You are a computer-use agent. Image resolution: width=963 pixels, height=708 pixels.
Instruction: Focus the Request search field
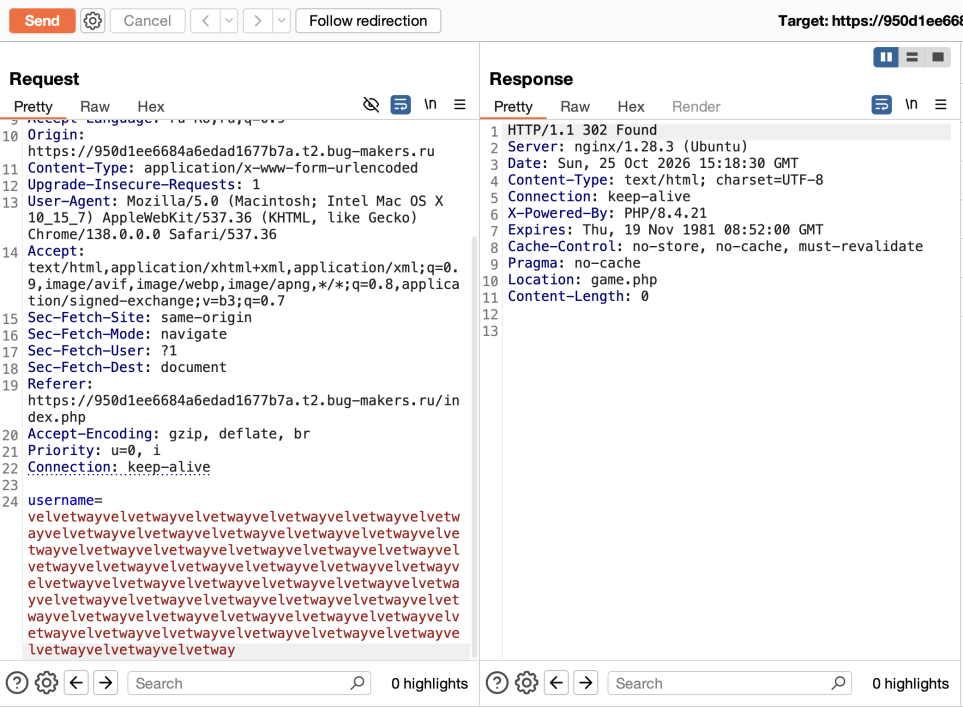point(249,683)
